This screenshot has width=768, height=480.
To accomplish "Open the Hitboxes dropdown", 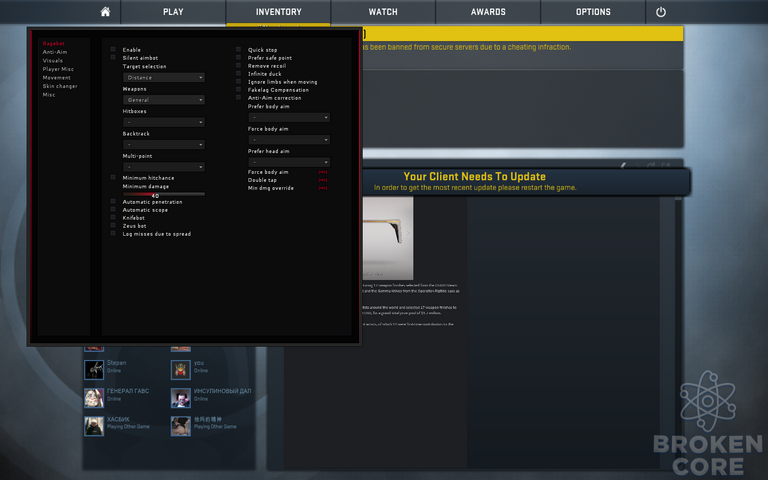I will tap(164, 122).
